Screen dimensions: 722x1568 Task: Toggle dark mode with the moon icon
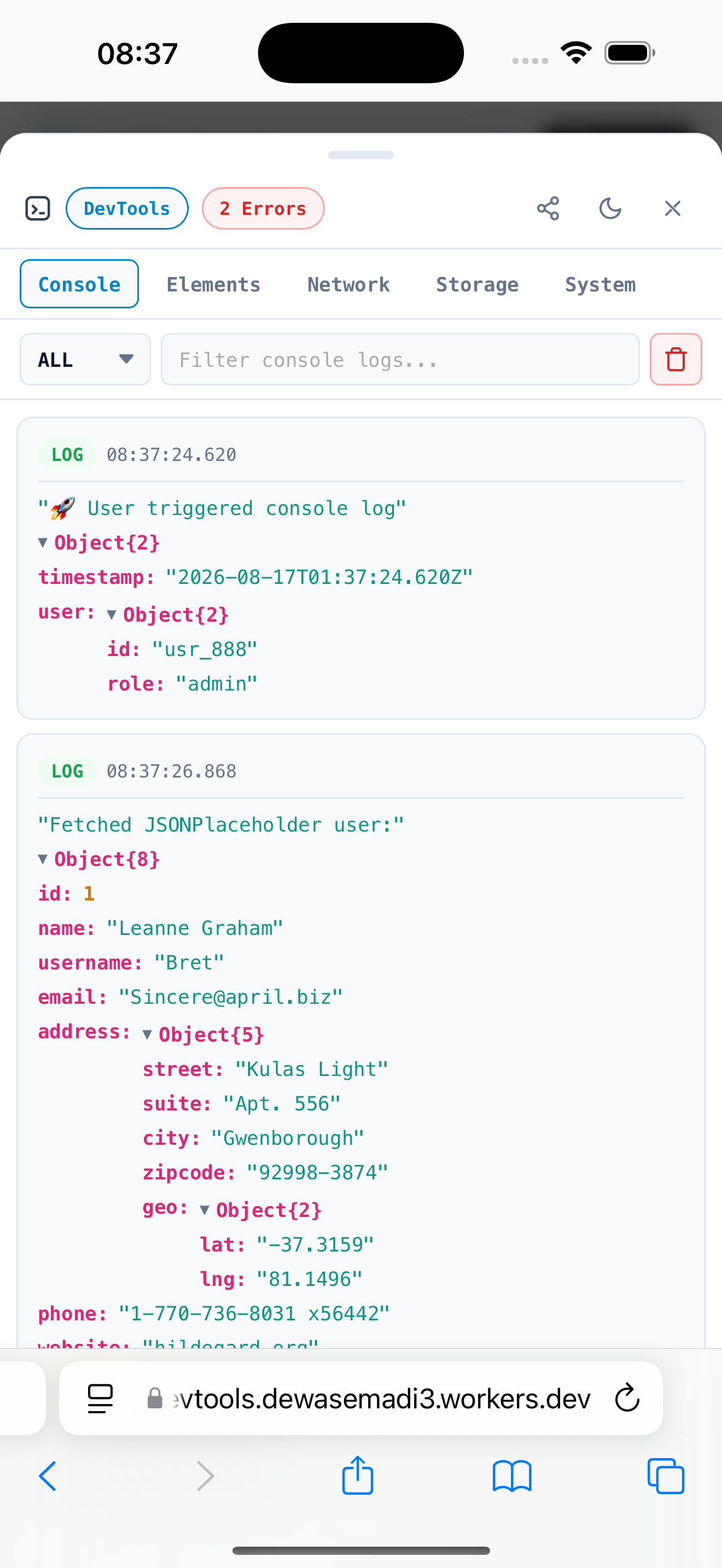tap(610, 208)
